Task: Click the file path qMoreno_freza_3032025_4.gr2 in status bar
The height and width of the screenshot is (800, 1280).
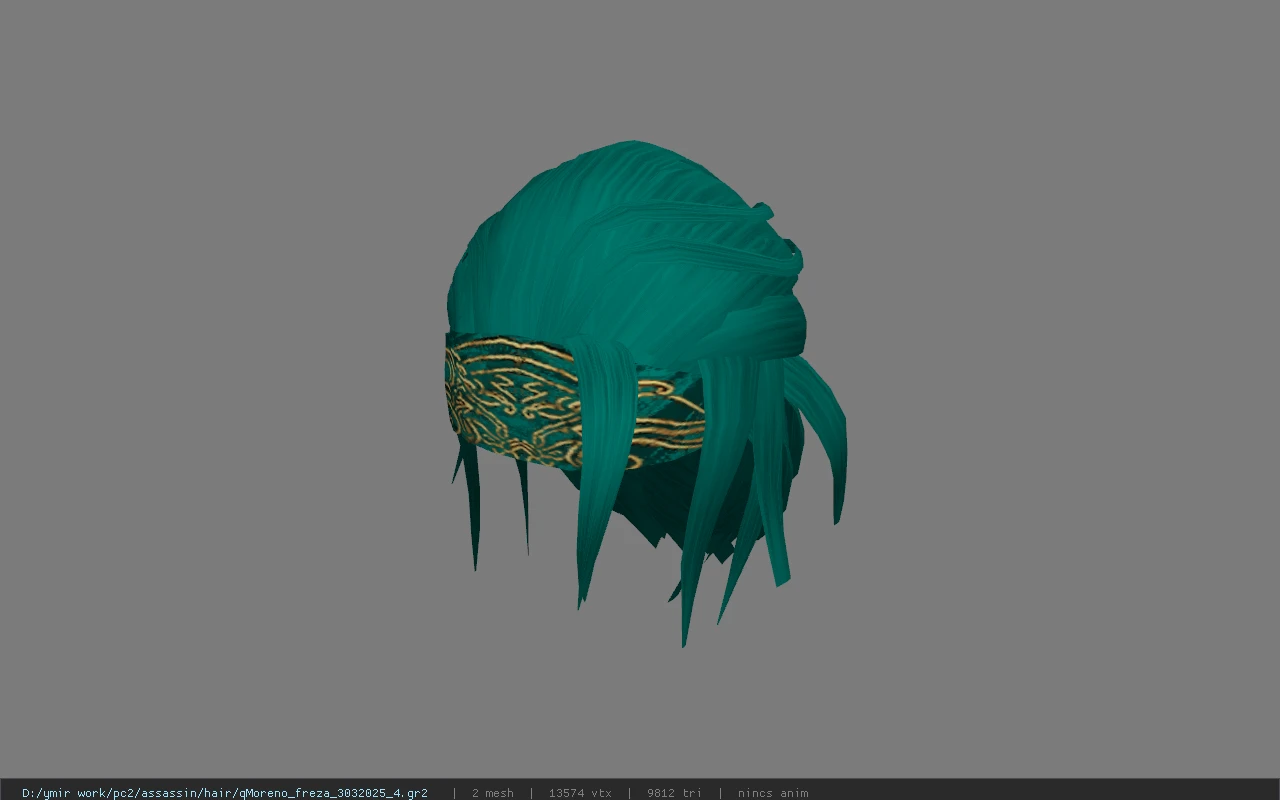Action: point(225,793)
